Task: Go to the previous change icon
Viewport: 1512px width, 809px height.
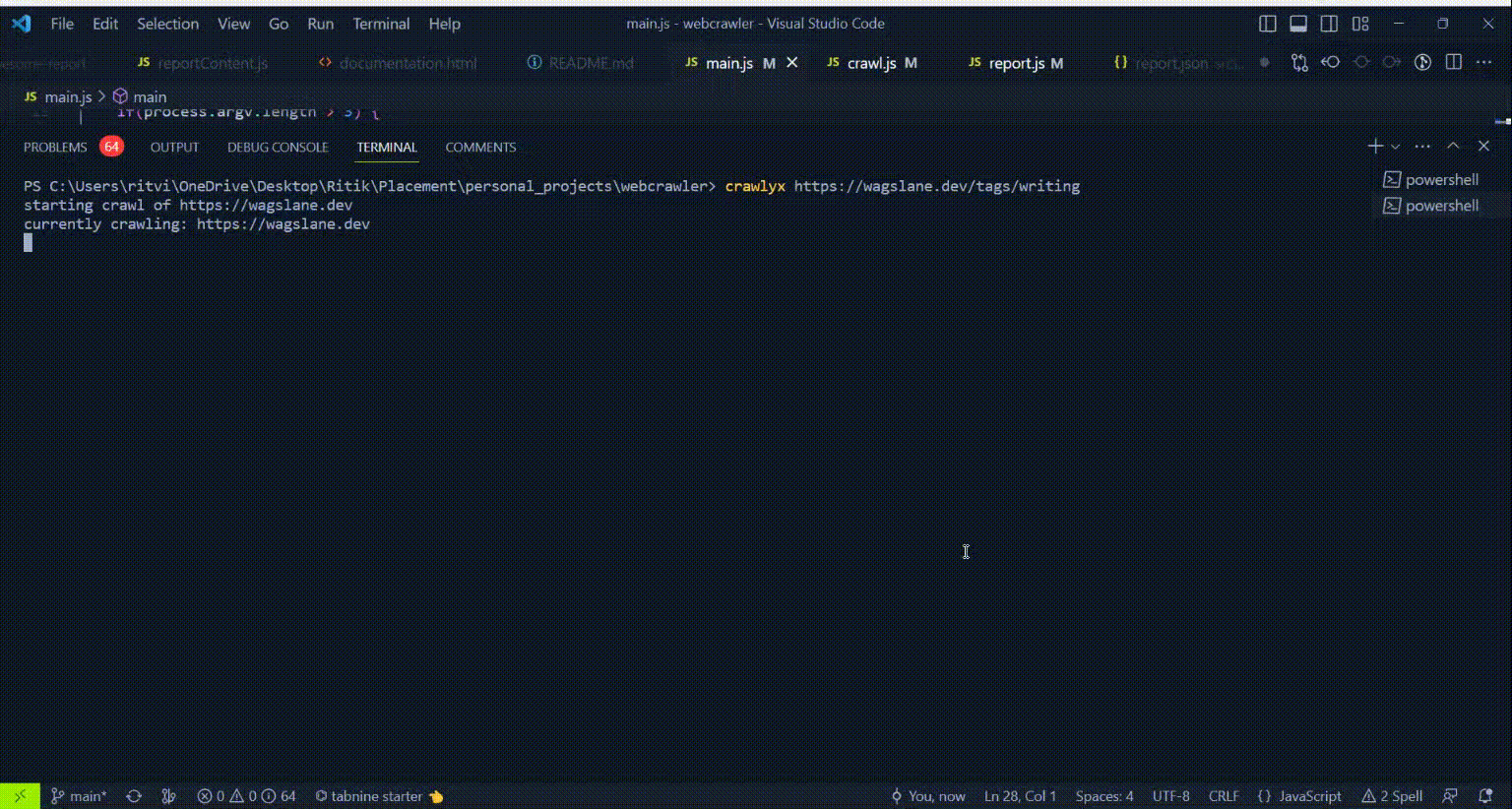Action: click(1331, 62)
